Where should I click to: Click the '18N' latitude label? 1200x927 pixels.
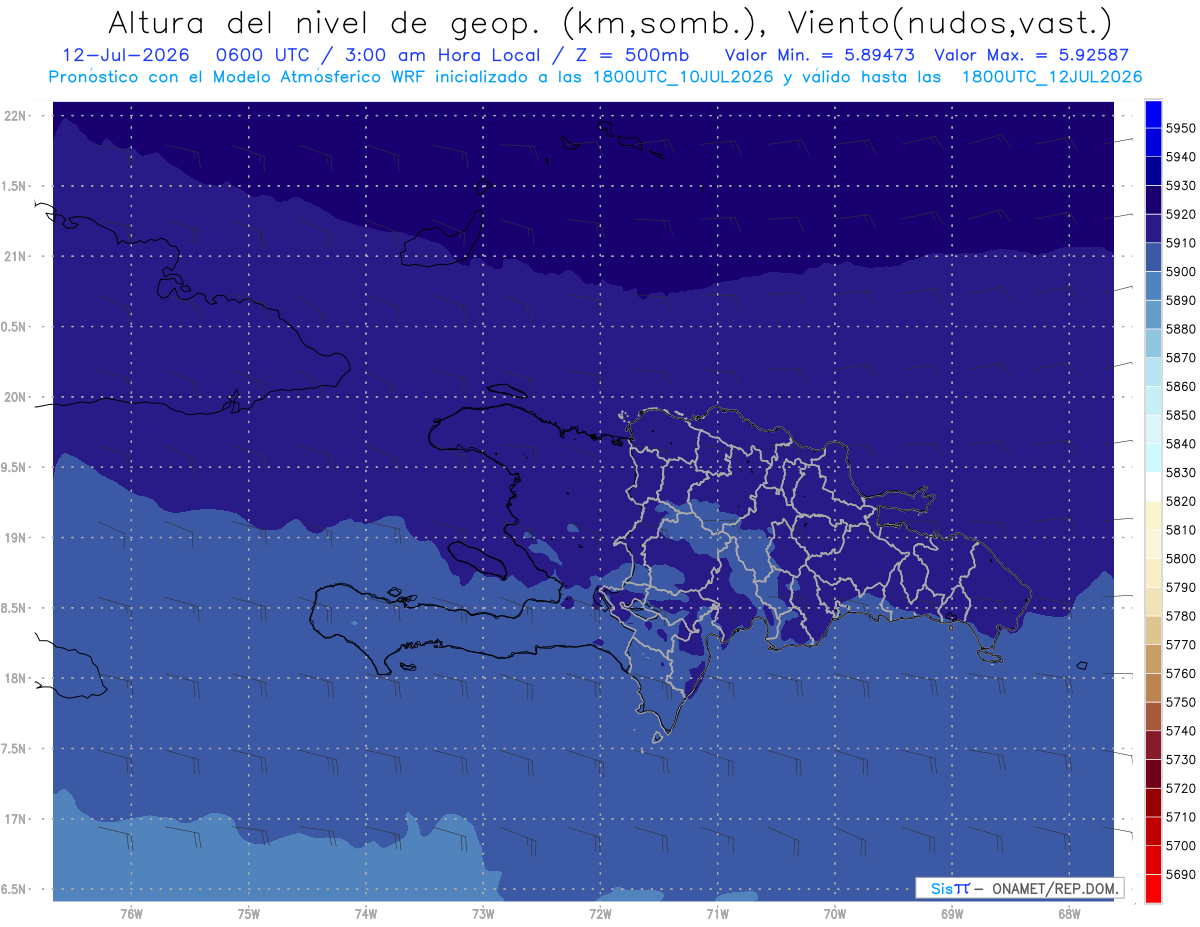coord(15,678)
